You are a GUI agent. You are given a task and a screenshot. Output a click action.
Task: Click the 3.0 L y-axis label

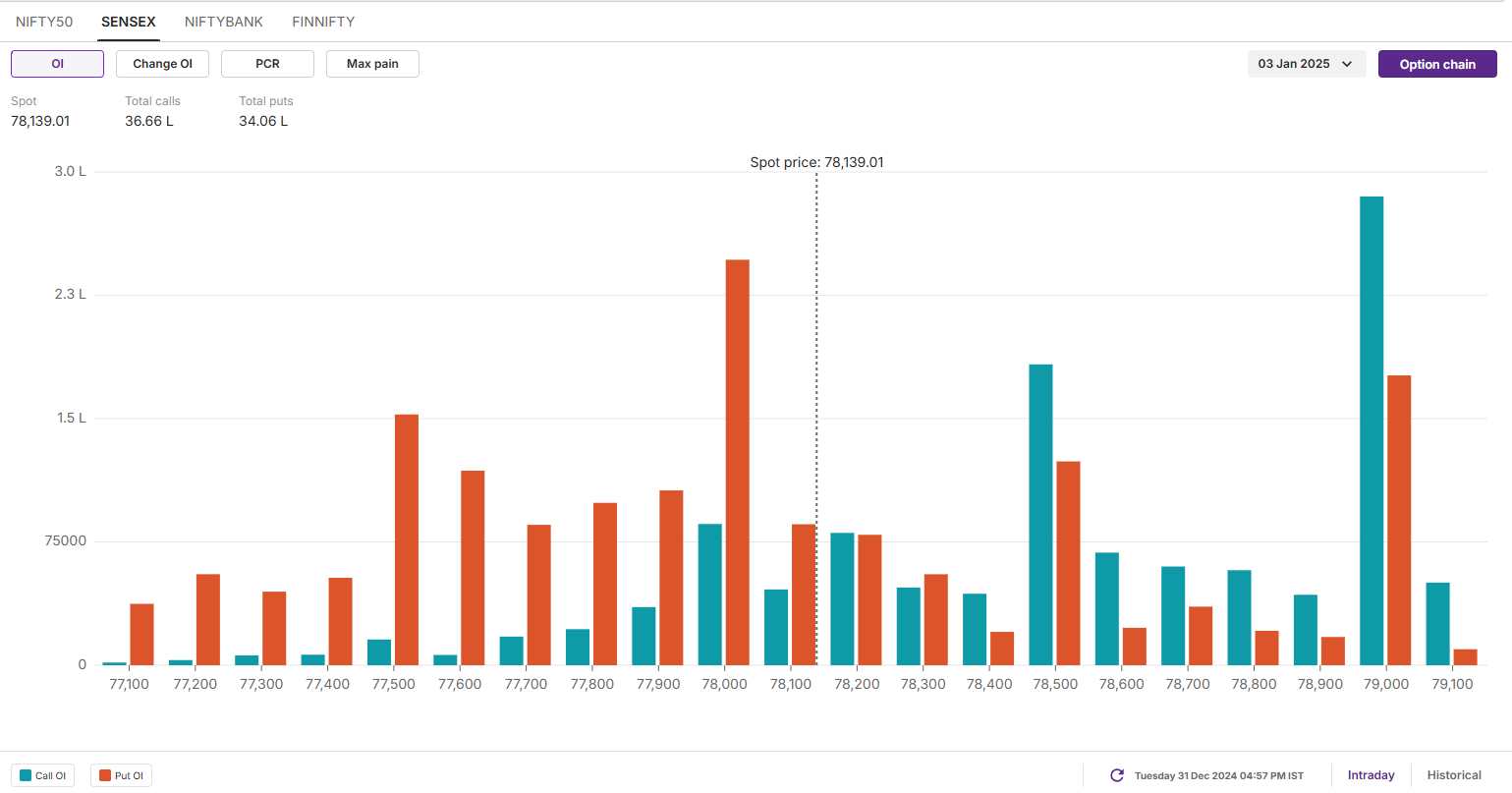click(x=70, y=171)
